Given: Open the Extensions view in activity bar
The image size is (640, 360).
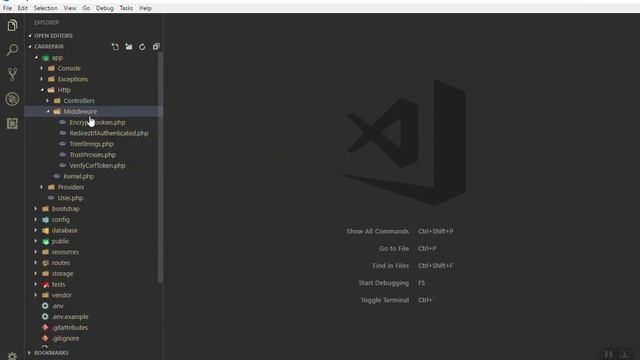Looking at the screenshot, I should (12, 123).
